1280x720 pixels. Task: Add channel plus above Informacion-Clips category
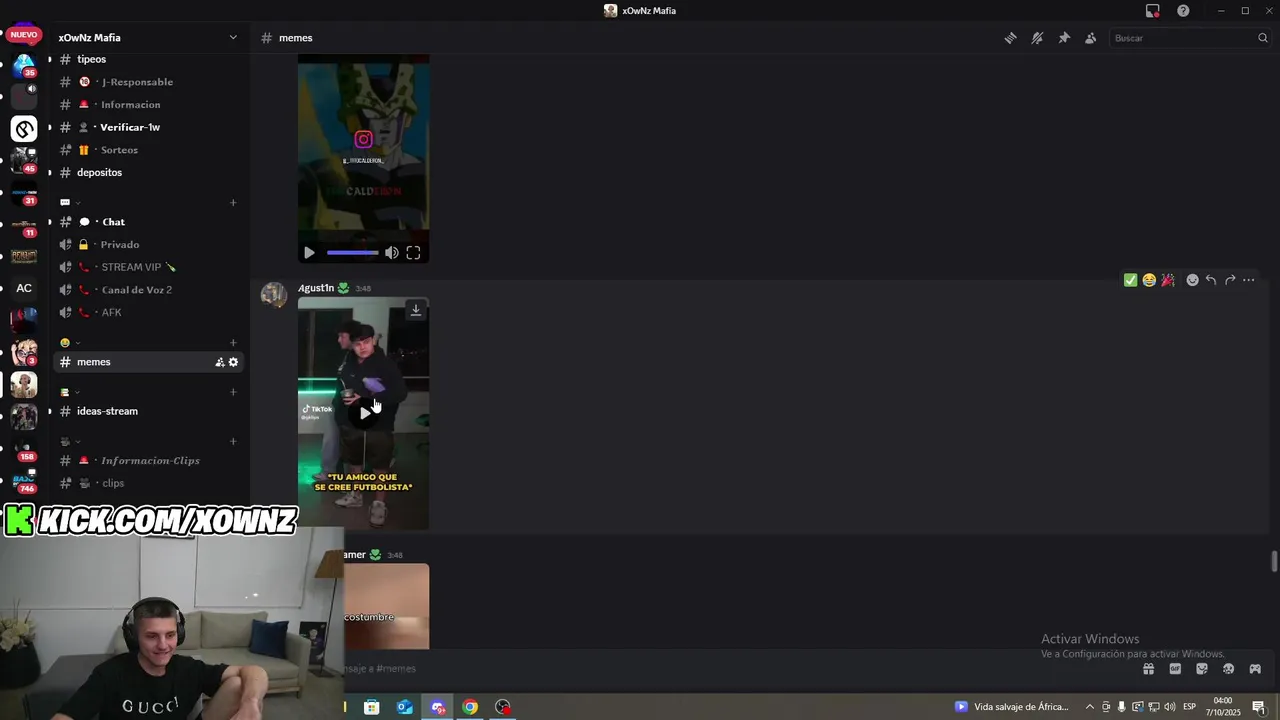[233, 442]
